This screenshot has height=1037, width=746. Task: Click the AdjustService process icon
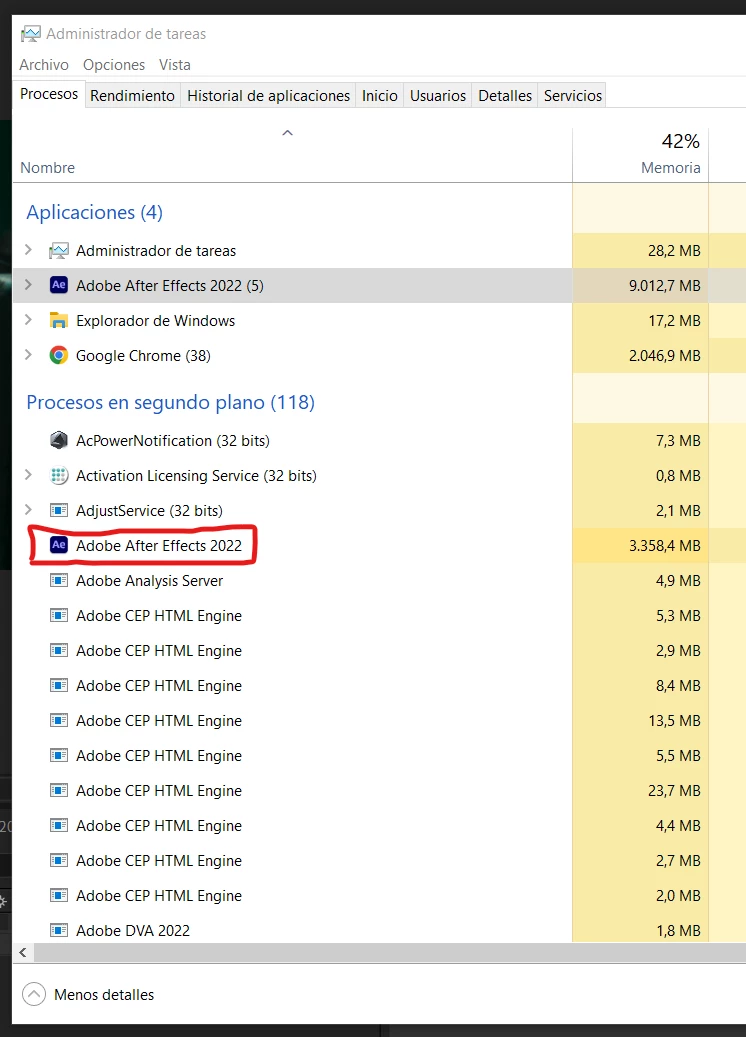59,511
